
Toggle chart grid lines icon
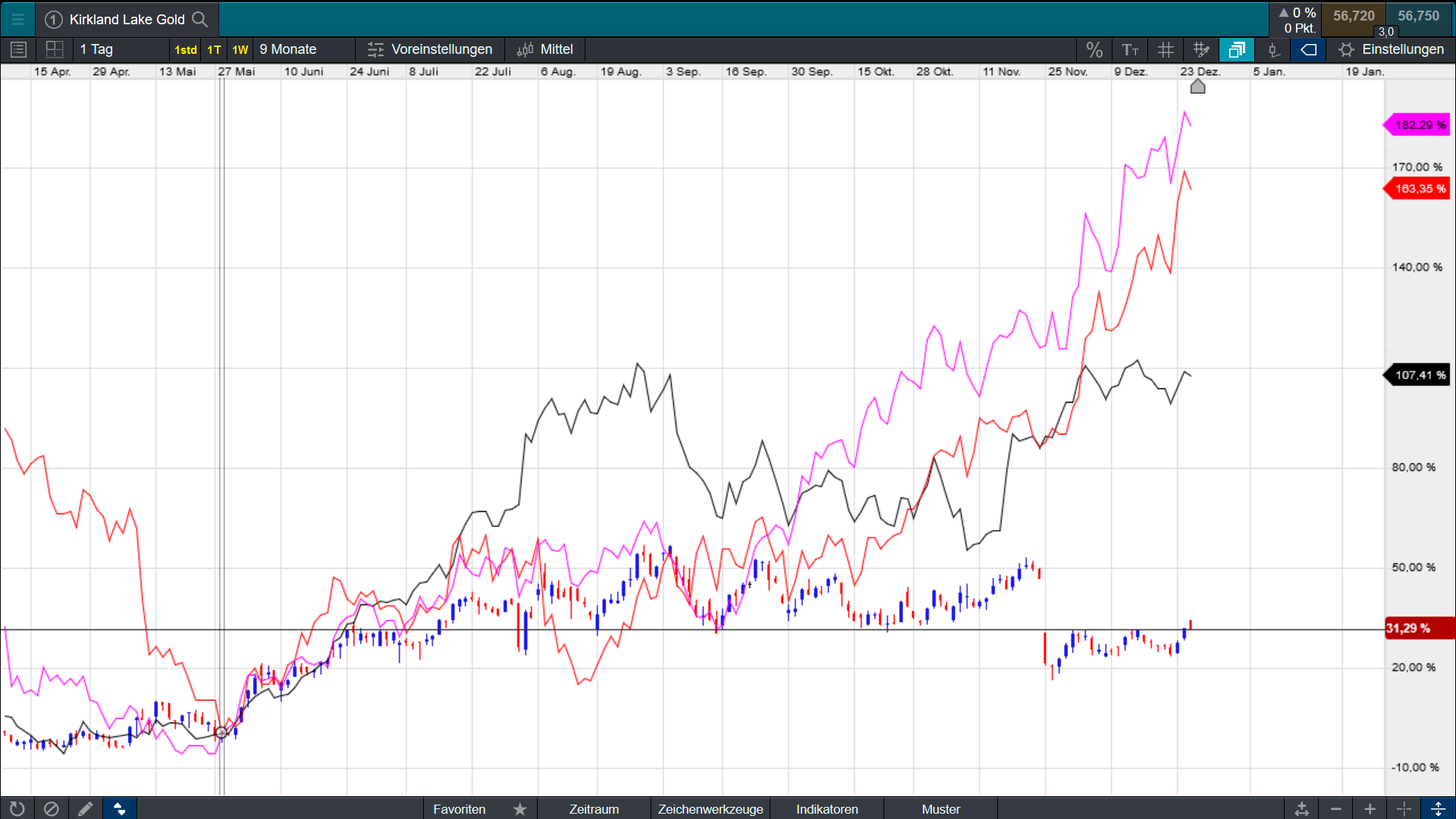[x=1166, y=50]
